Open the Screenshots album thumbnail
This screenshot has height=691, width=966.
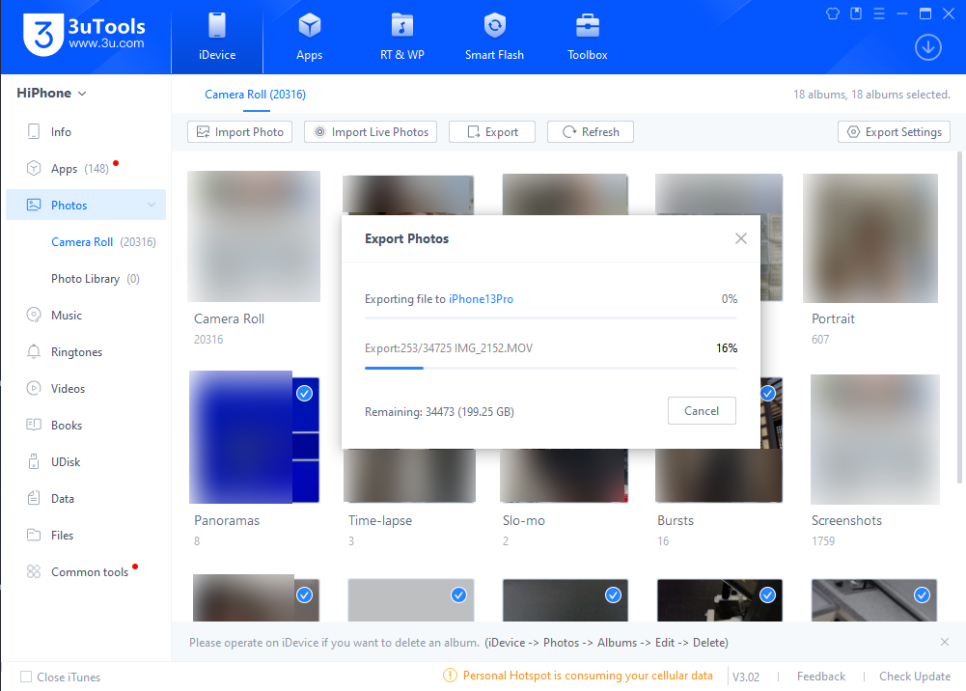click(875, 439)
